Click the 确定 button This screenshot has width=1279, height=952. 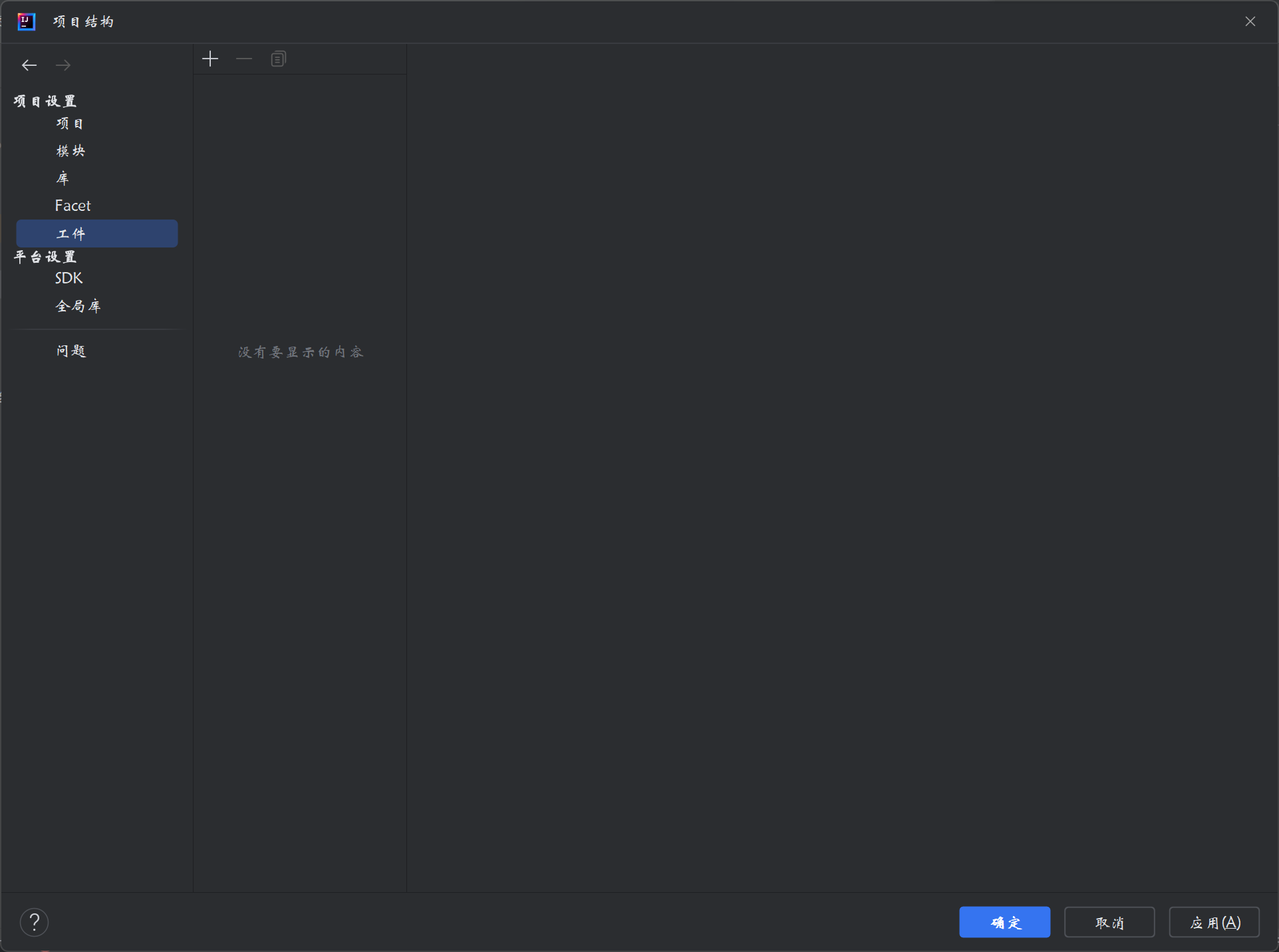1004,922
